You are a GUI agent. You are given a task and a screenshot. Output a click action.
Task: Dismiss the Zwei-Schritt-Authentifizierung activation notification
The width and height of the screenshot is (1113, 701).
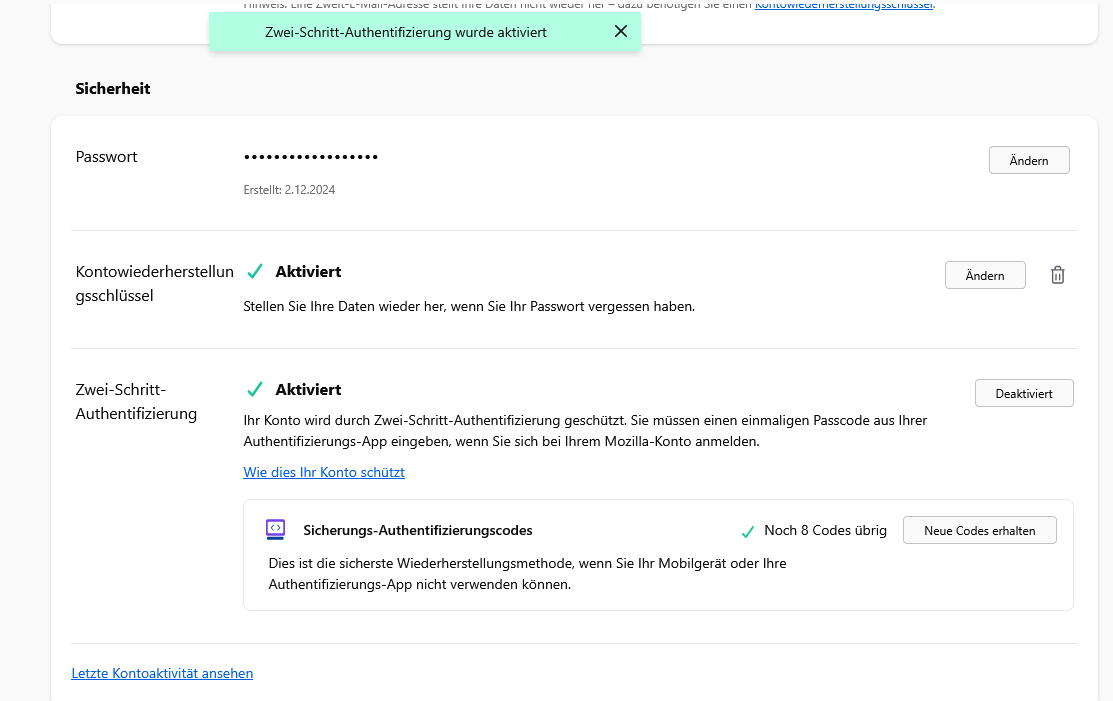coord(621,32)
